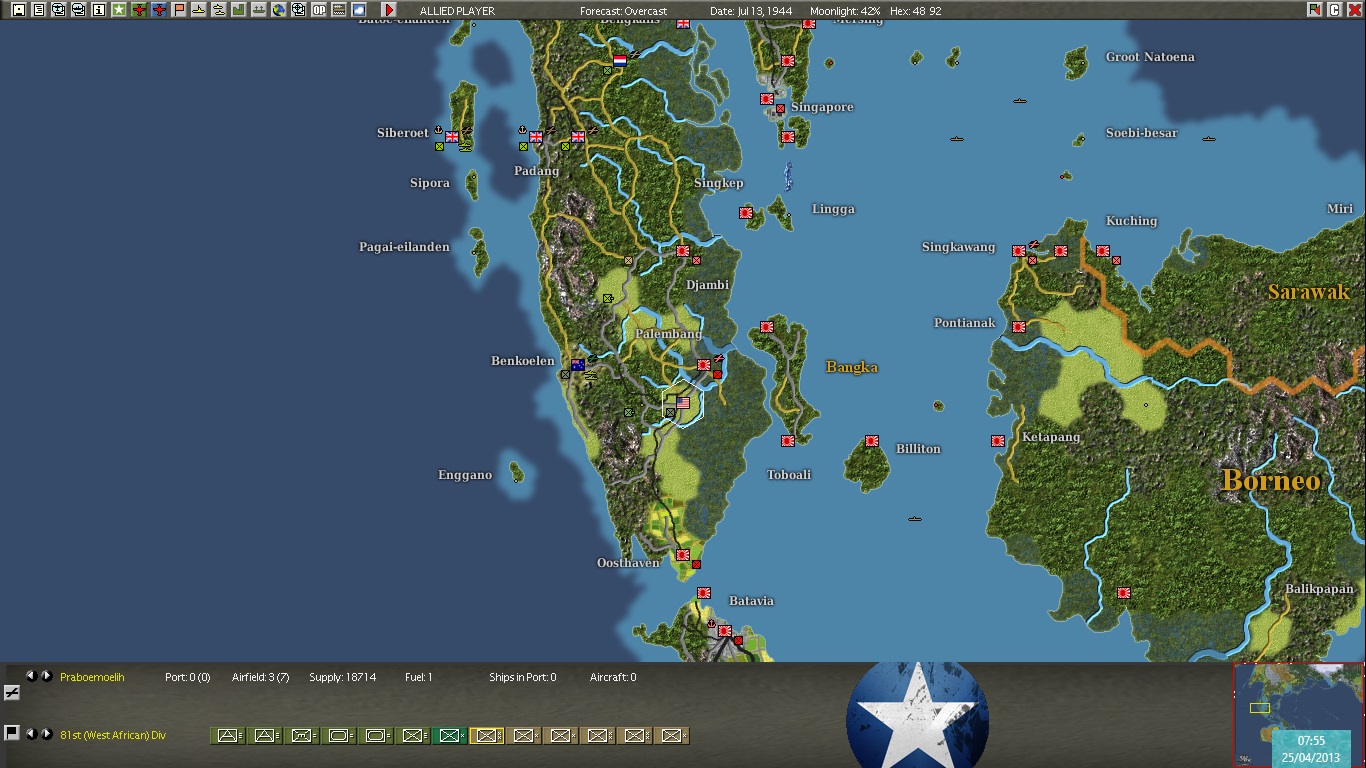
Task: Click the Praboemoelih base name
Action: (92, 677)
